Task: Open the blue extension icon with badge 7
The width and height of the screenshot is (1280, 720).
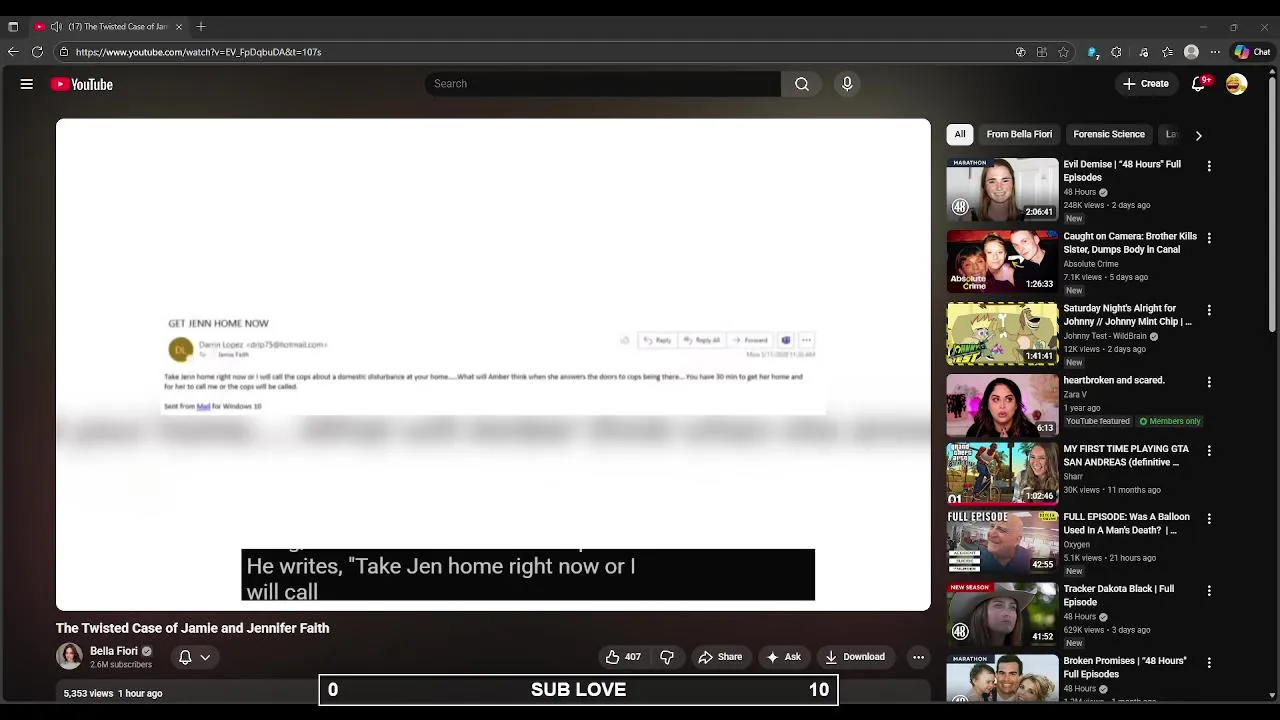Action: click(x=1093, y=52)
